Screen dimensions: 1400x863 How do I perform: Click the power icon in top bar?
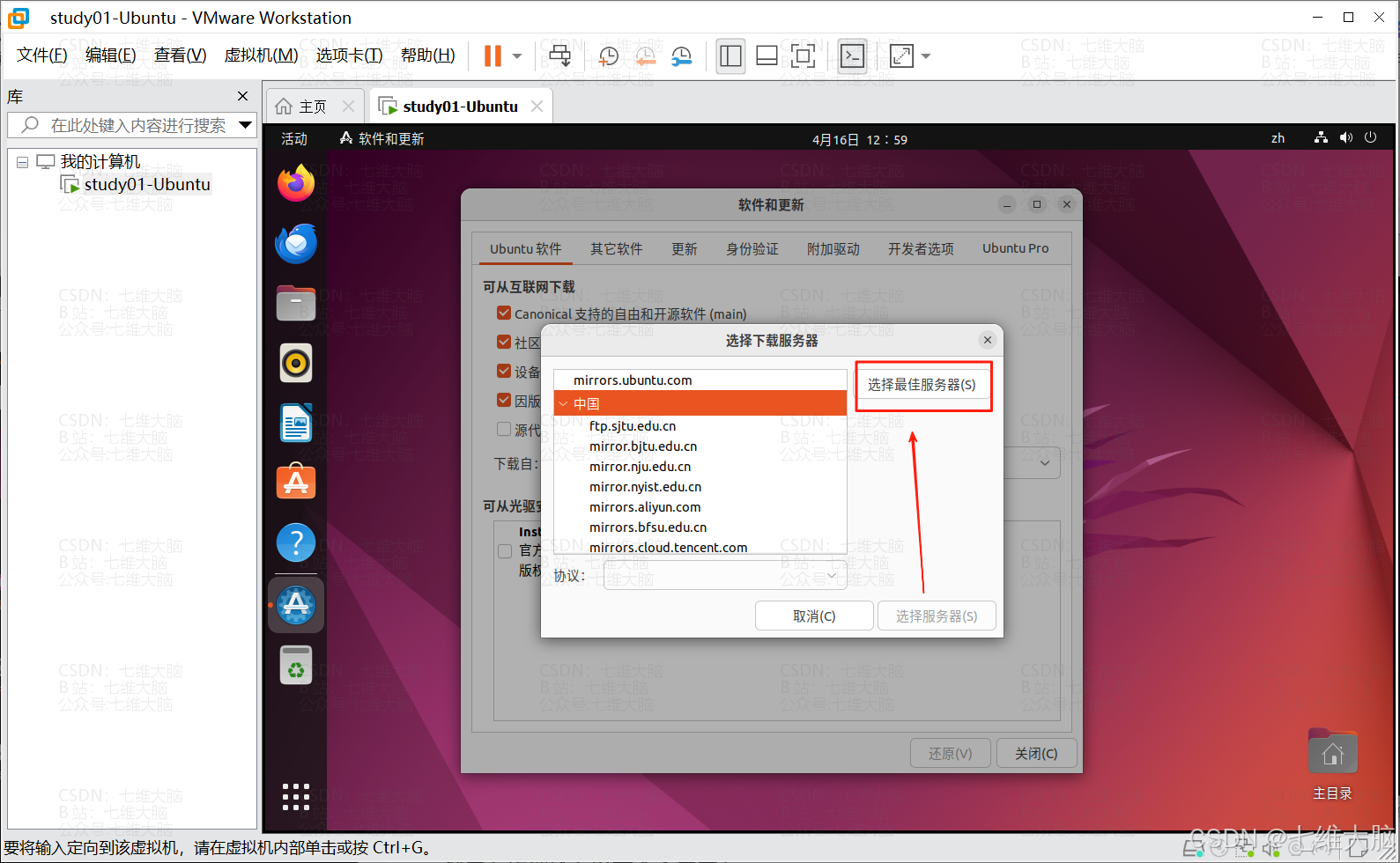pyautogui.click(x=1370, y=137)
